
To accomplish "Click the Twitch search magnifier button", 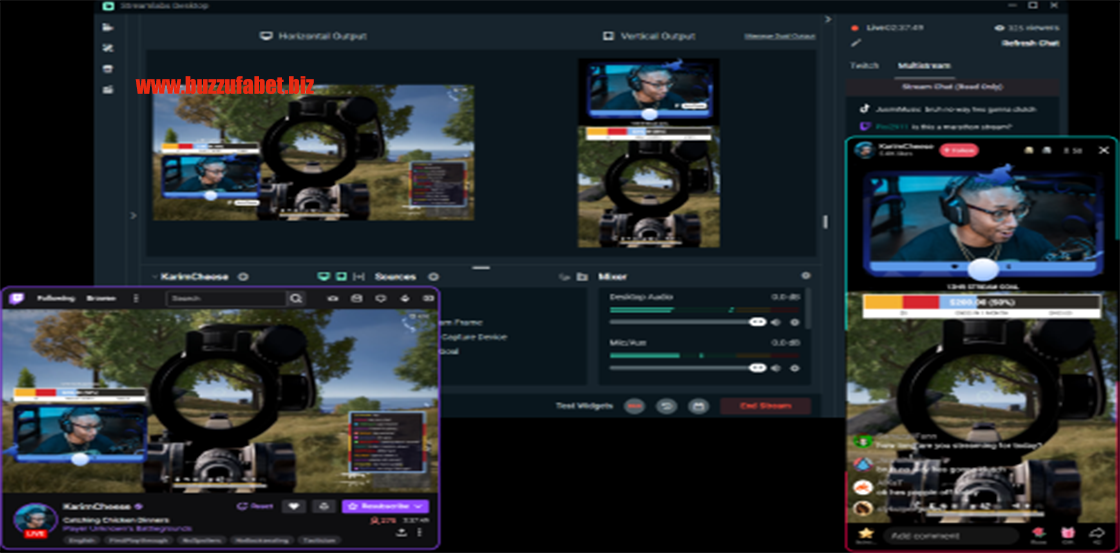I will pyautogui.click(x=296, y=299).
